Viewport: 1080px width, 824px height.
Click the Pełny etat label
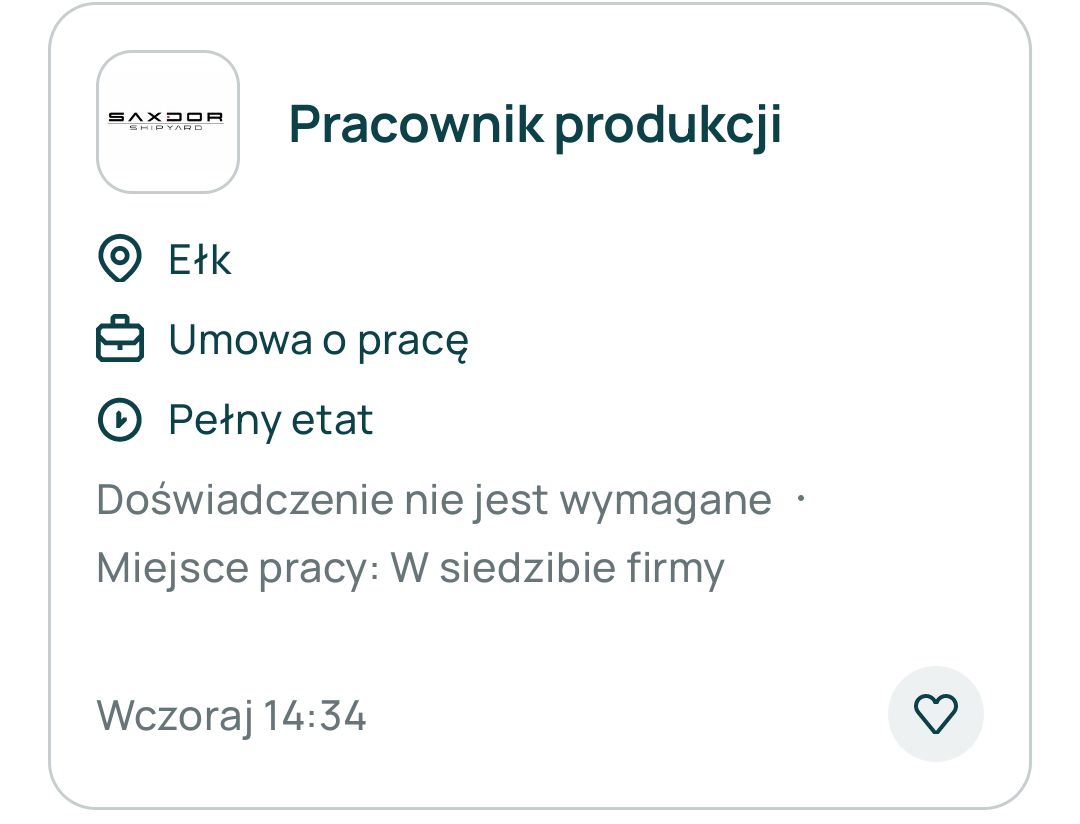click(x=270, y=420)
